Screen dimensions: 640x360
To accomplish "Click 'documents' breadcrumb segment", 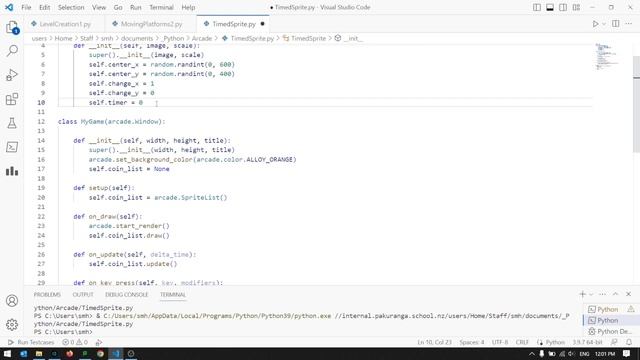I will (137, 38).
